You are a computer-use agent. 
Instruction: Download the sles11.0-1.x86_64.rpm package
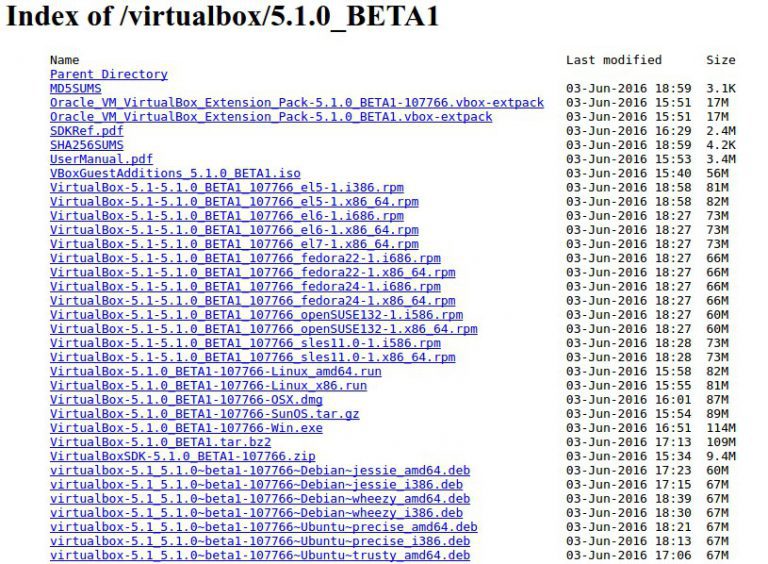pyautogui.click(x=253, y=358)
